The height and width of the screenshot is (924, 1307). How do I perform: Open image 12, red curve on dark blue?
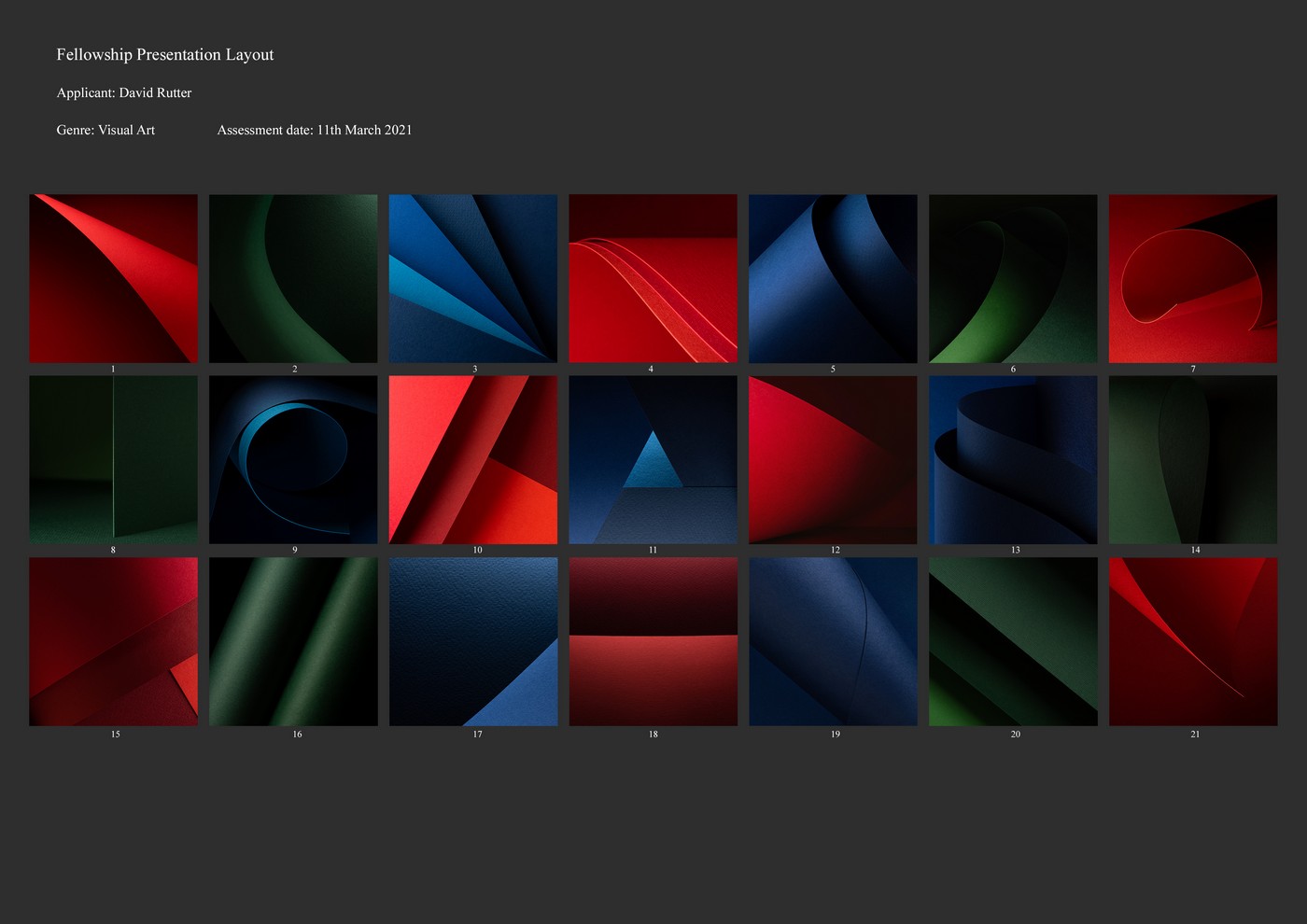coord(833,458)
